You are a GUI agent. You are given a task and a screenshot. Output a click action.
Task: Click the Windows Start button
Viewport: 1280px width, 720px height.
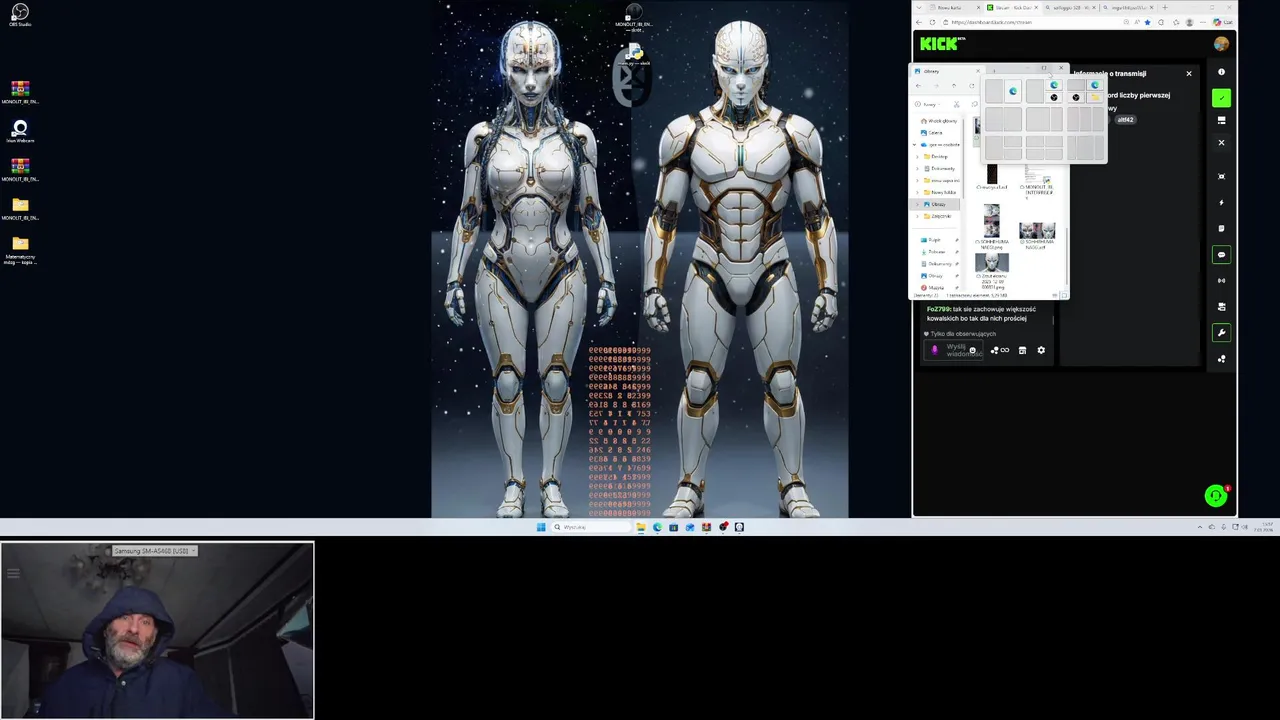point(541,527)
